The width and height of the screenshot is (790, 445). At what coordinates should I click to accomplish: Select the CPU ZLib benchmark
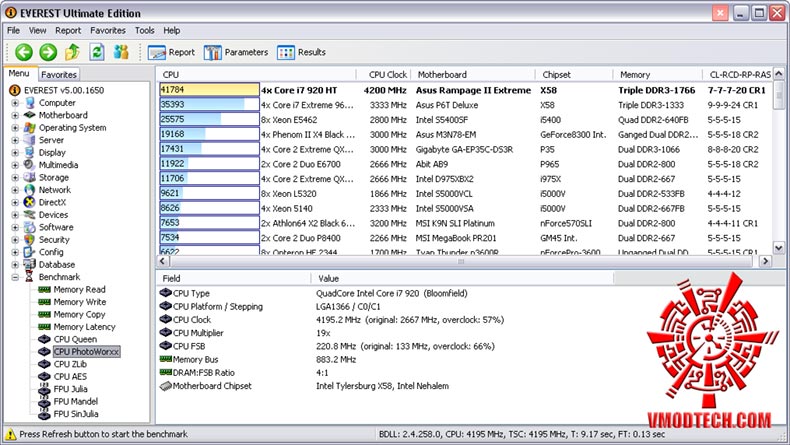pyautogui.click(x=70, y=364)
